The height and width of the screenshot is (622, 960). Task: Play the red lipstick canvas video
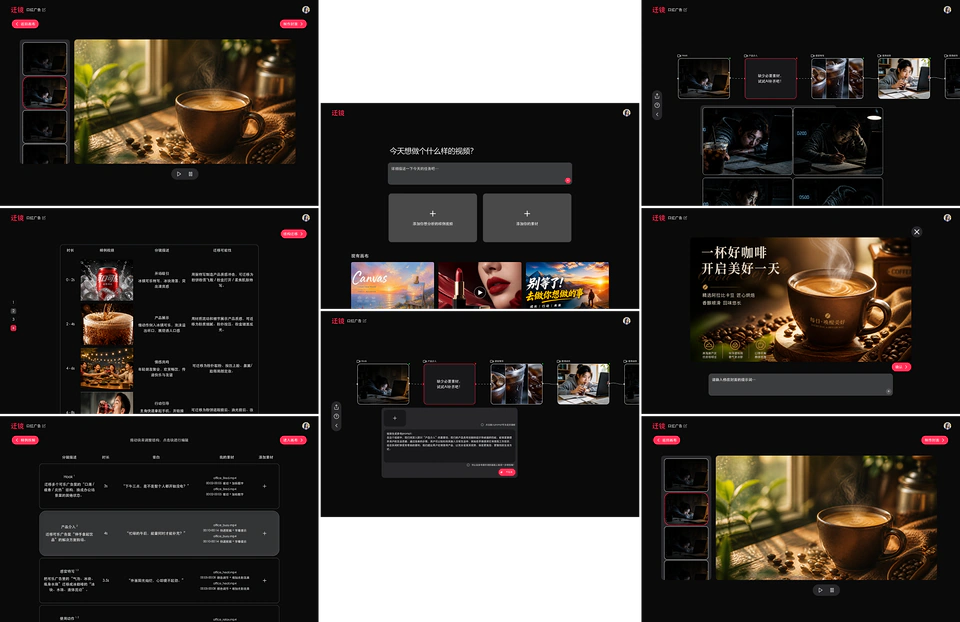point(480,292)
